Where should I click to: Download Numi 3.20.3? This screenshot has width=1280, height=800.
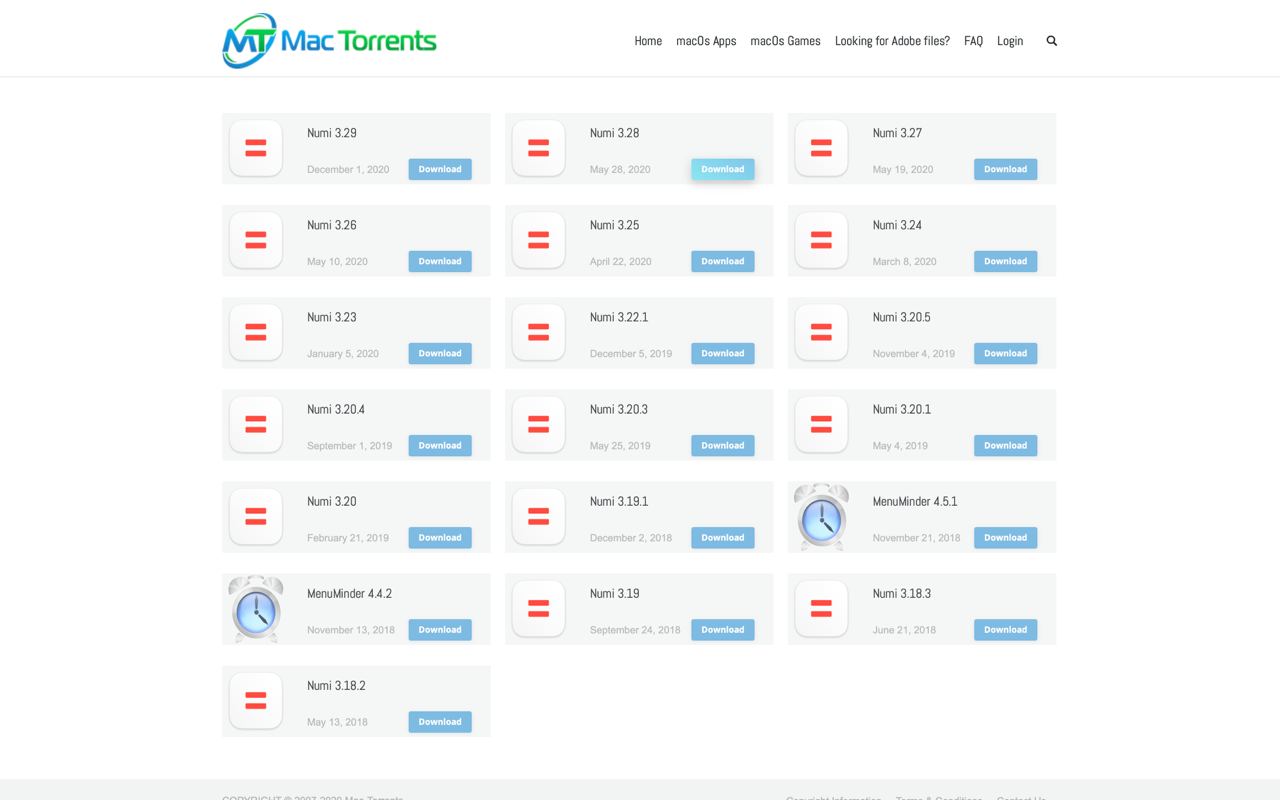pyautogui.click(x=723, y=445)
